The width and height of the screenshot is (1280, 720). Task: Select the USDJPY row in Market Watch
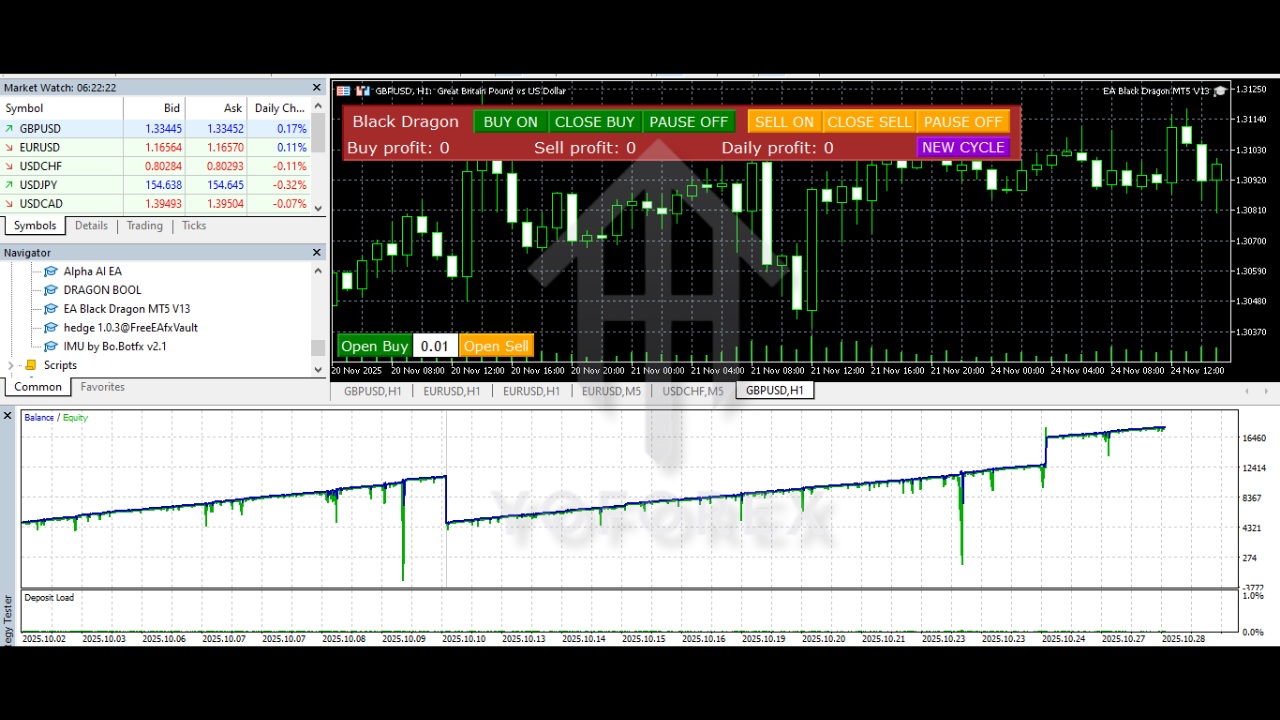click(x=60, y=185)
